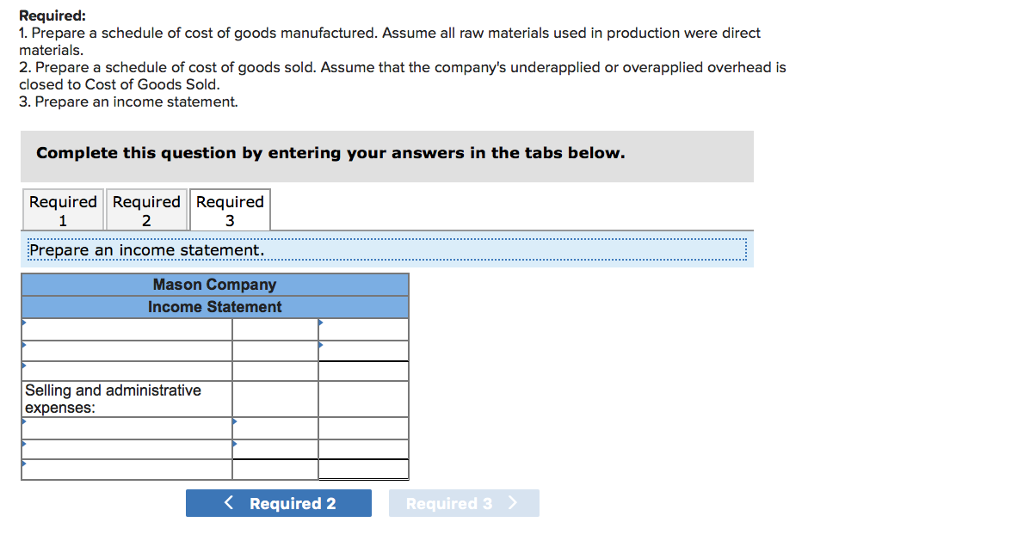
Task: Click double-underlined bottom right total cell
Action: [363, 469]
